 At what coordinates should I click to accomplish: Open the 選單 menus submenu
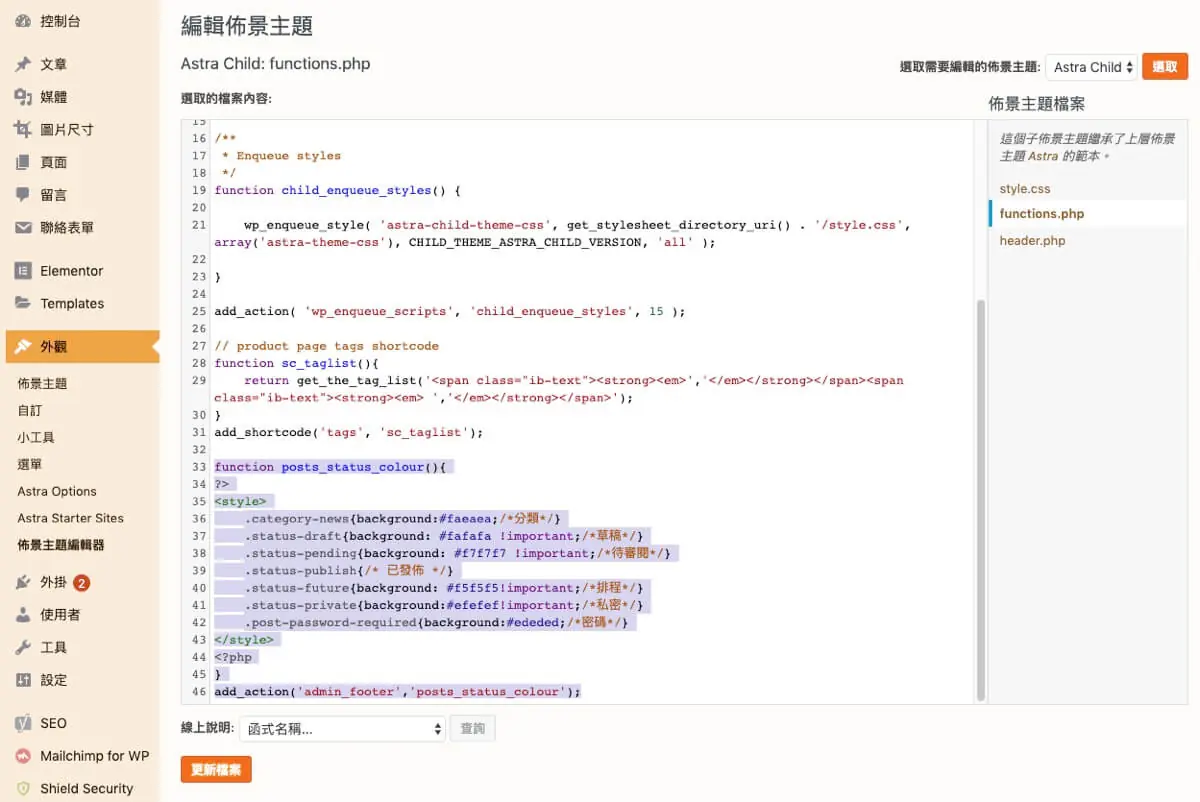(30, 465)
